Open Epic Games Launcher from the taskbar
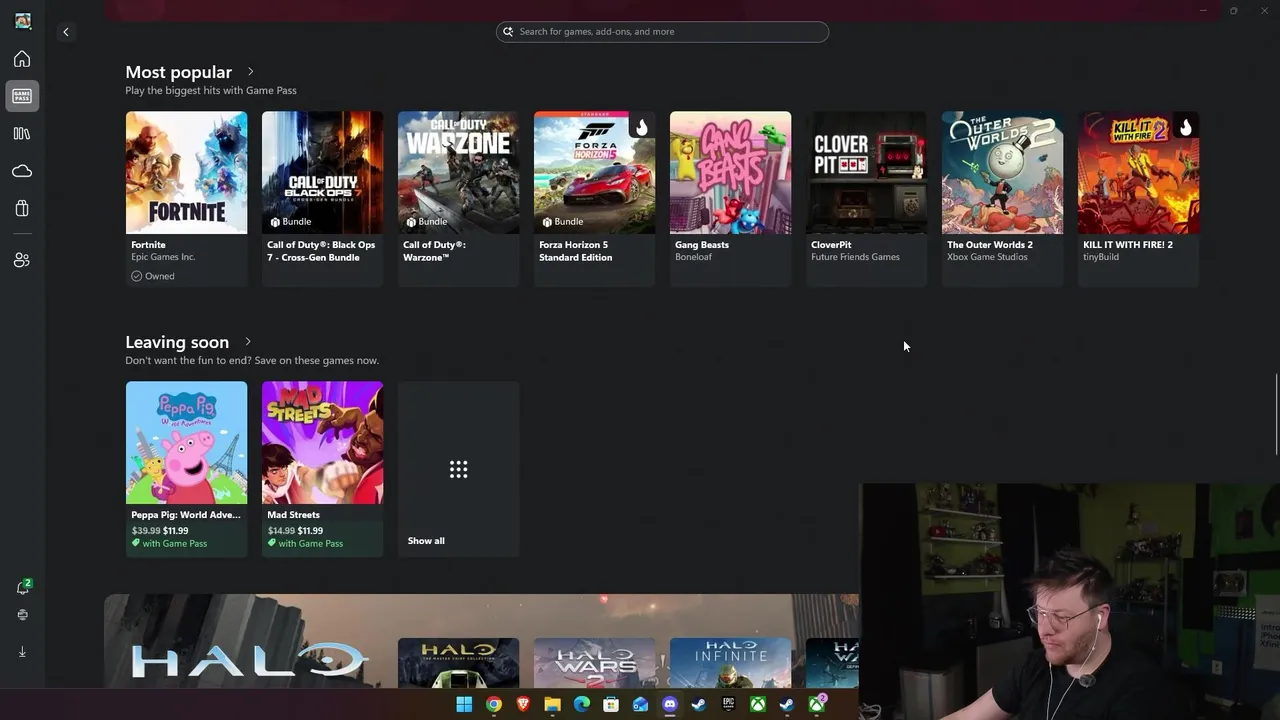This screenshot has height=720, width=1280. click(x=728, y=705)
